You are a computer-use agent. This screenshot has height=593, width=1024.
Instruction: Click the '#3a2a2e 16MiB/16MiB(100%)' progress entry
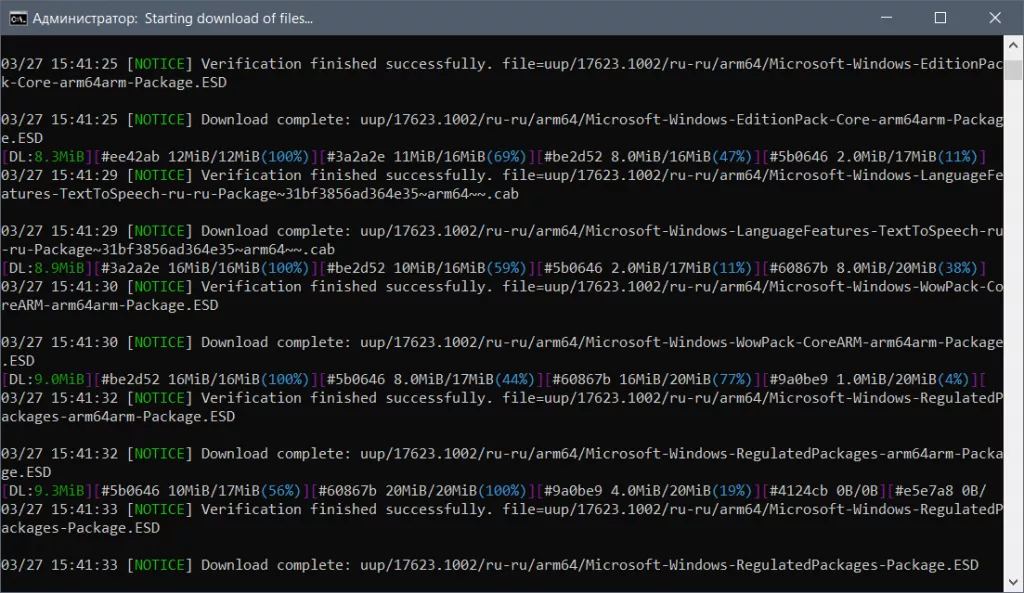205,268
